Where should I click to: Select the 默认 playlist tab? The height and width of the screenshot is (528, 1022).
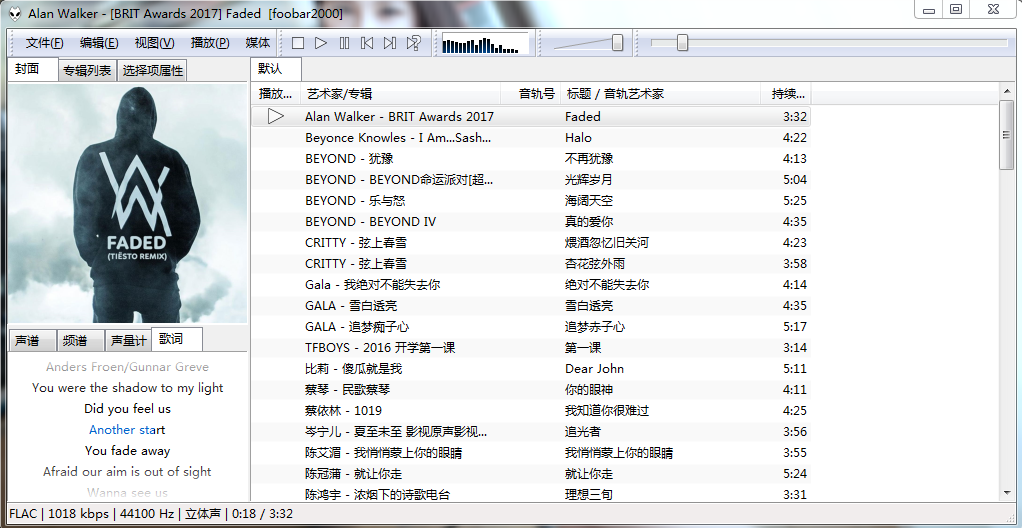pos(276,69)
